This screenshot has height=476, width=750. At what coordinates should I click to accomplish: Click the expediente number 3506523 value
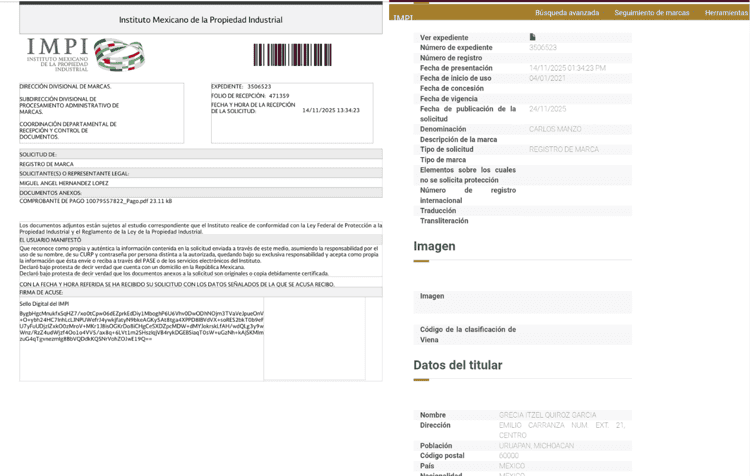(543, 47)
